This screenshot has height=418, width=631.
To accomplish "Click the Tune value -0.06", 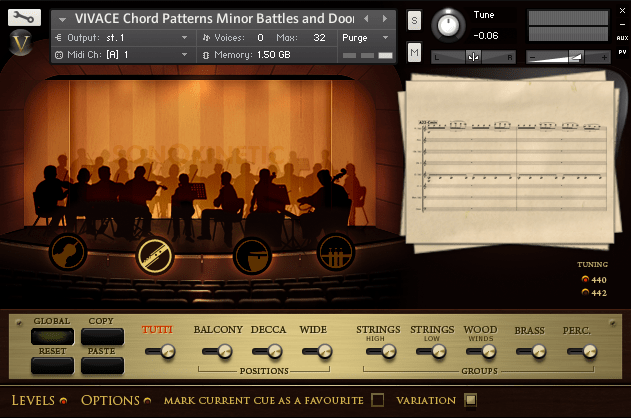I will 486,36.
